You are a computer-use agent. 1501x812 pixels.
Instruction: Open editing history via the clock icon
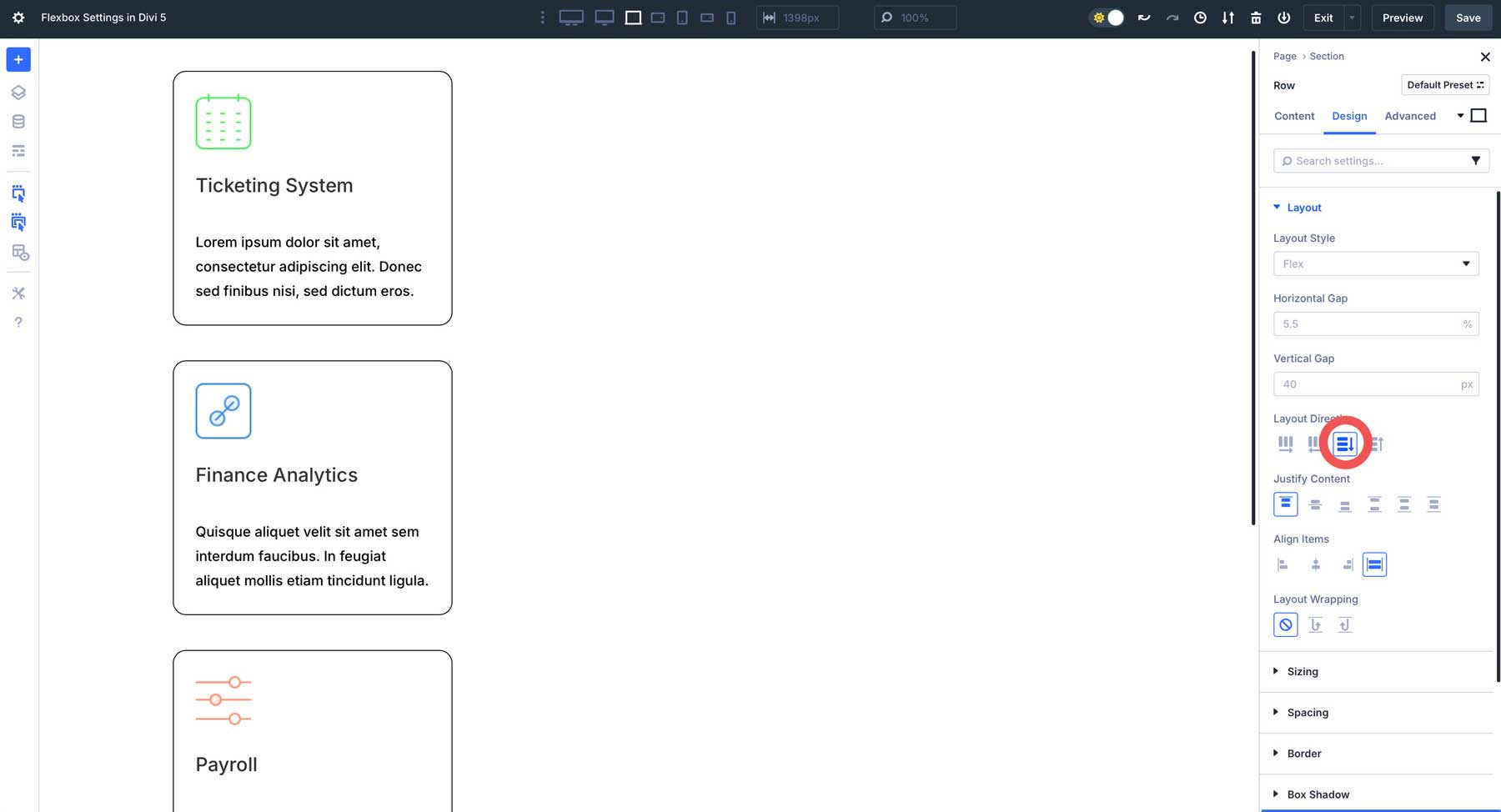[x=1200, y=17]
